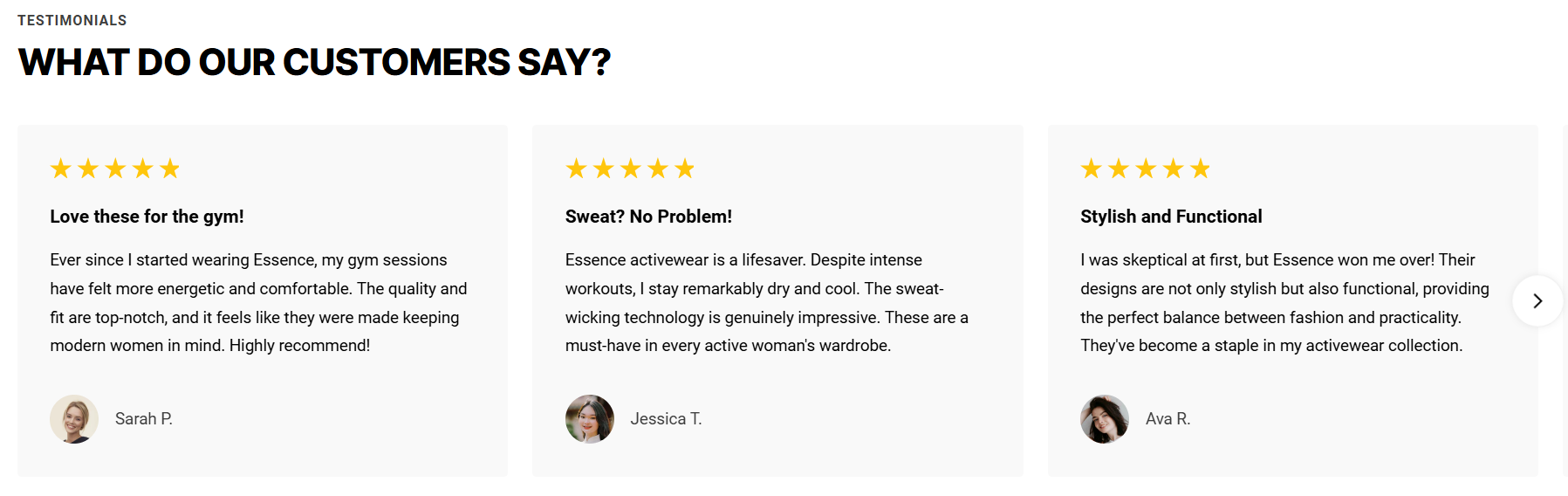The image size is (1568, 496).
Task: Click Ava R.'s avatar photo
Action: [x=1105, y=419]
